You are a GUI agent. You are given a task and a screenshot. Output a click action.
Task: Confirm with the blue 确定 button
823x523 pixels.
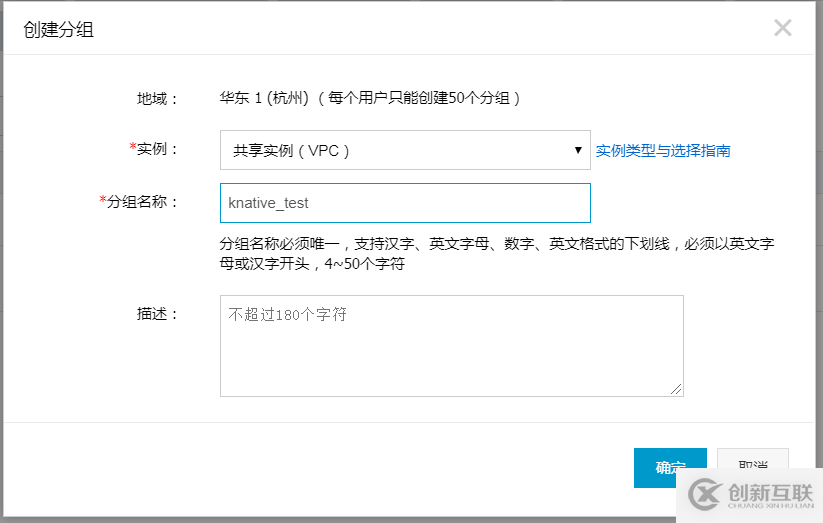pyautogui.click(x=670, y=467)
